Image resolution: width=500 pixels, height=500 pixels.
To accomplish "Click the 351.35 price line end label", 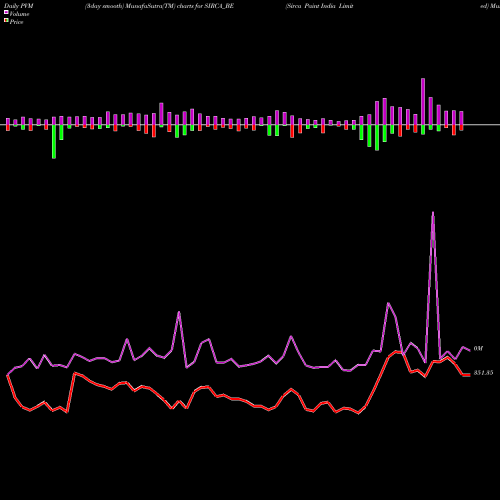I will pyautogui.click(x=483, y=373).
